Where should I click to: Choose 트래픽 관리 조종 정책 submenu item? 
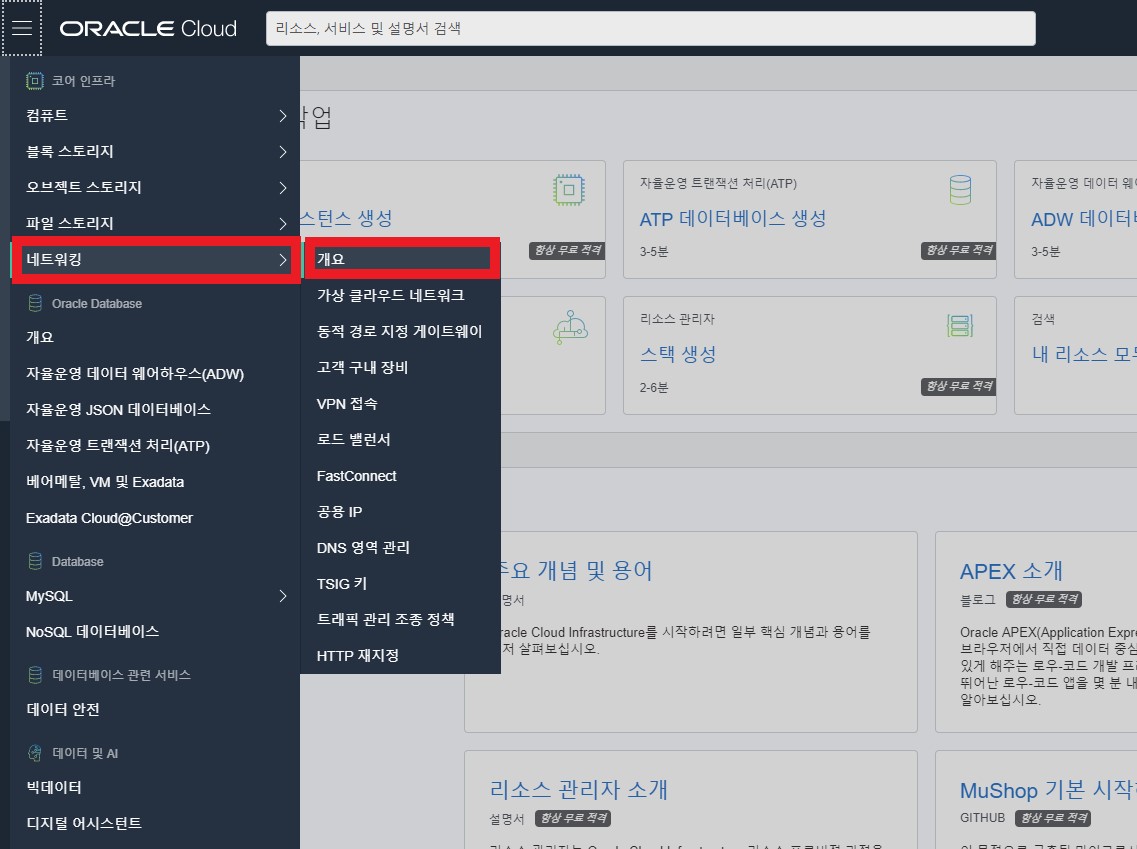click(x=400, y=619)
